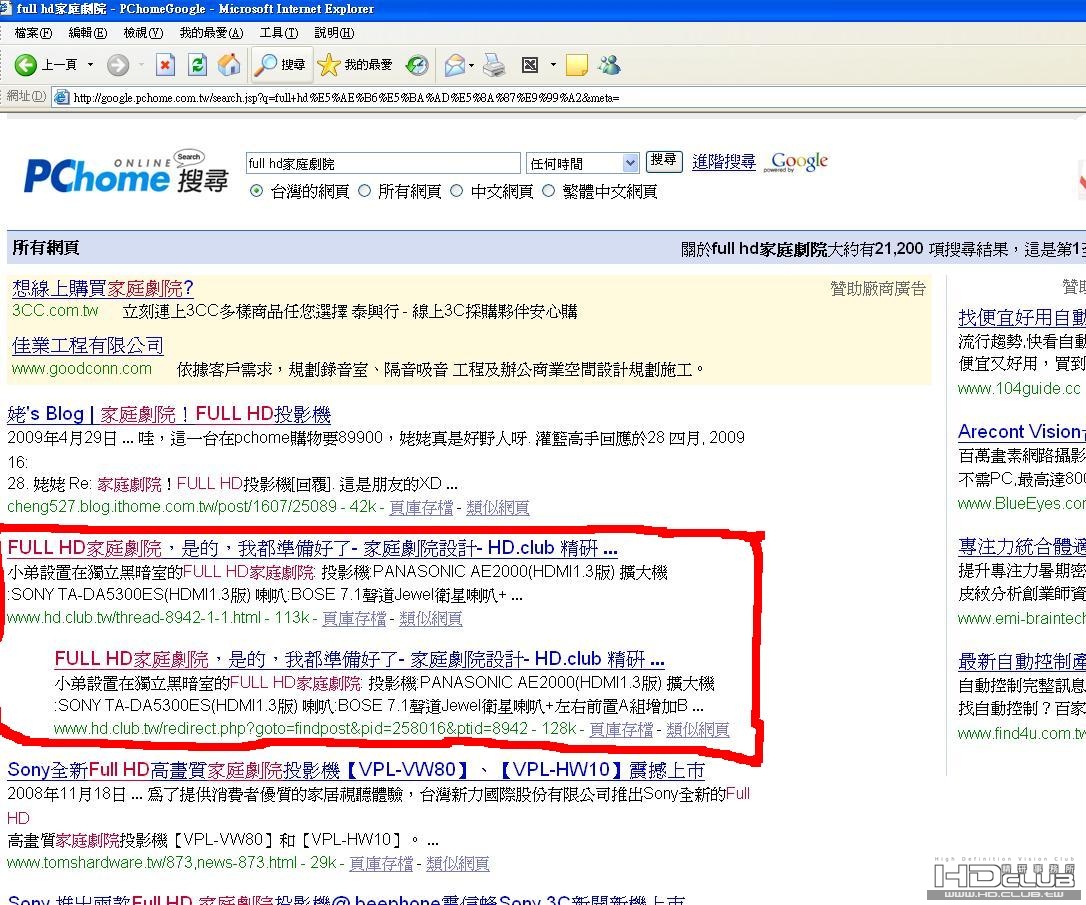Open the 檢視(V) menu

pyautogui.click(x=143, y=33)
